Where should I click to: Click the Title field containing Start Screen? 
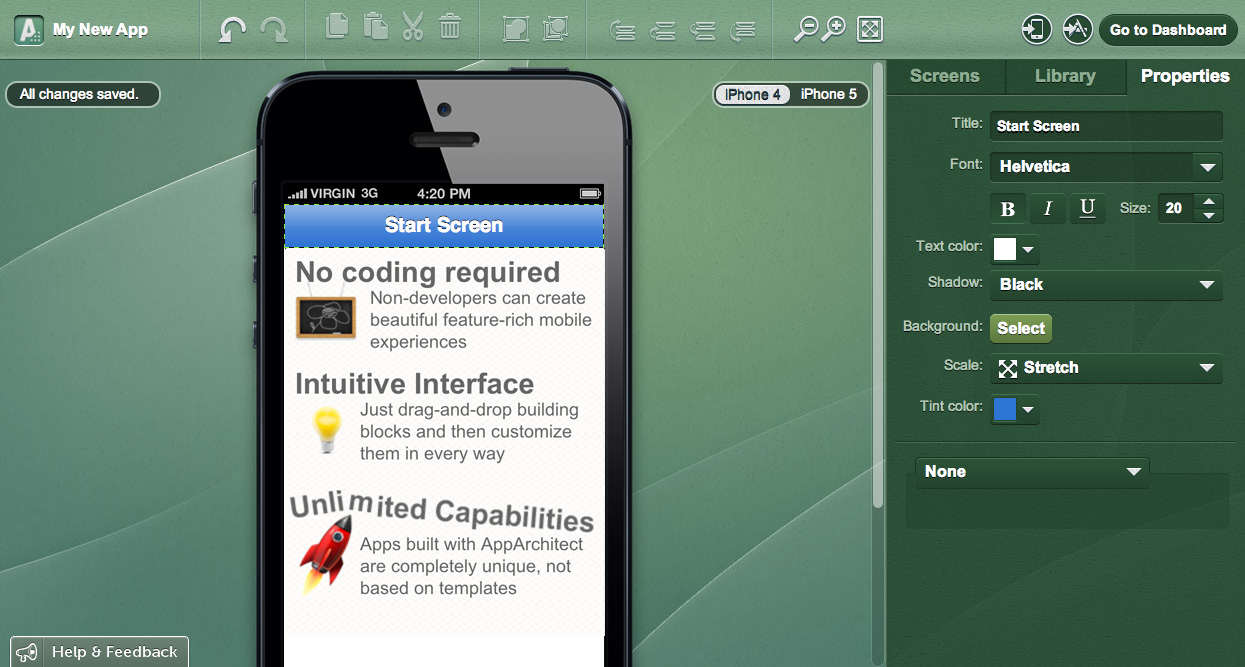(x=1106, y=126)
